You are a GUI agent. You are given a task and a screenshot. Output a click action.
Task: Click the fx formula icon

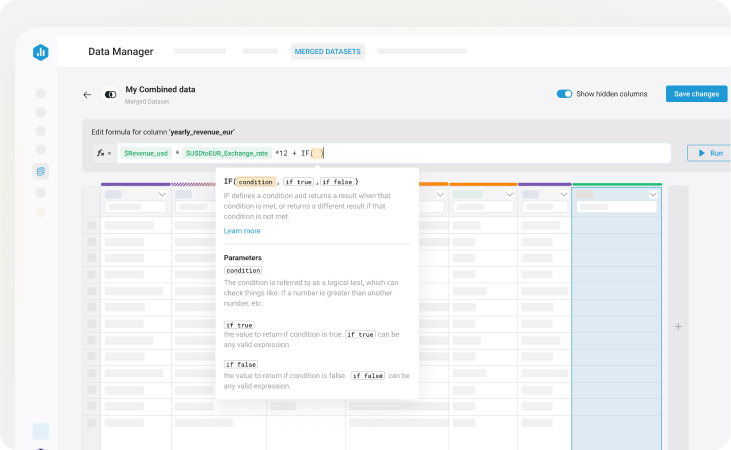point(101,153)
